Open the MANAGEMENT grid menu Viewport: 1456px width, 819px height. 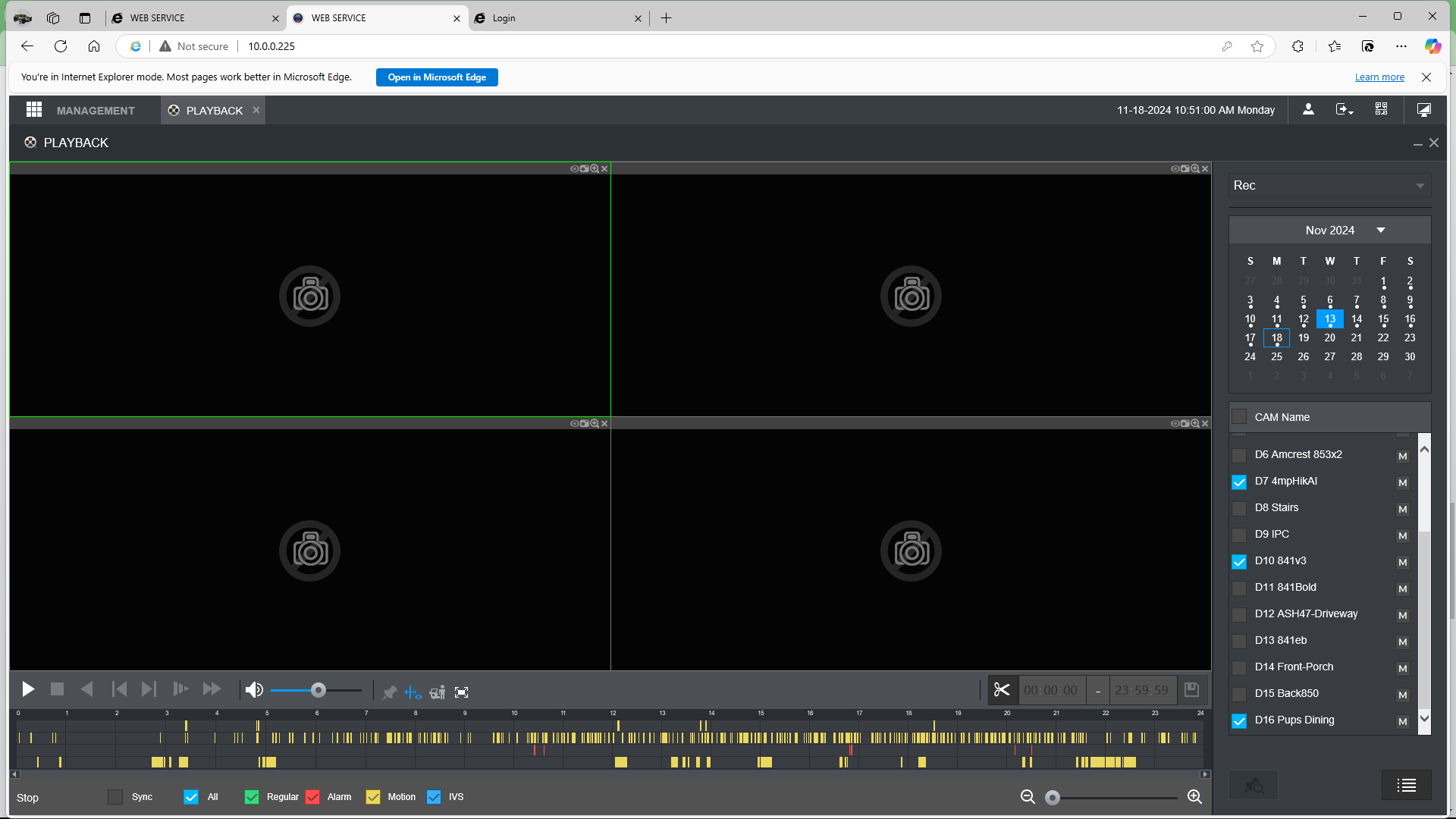coord(34,110)
